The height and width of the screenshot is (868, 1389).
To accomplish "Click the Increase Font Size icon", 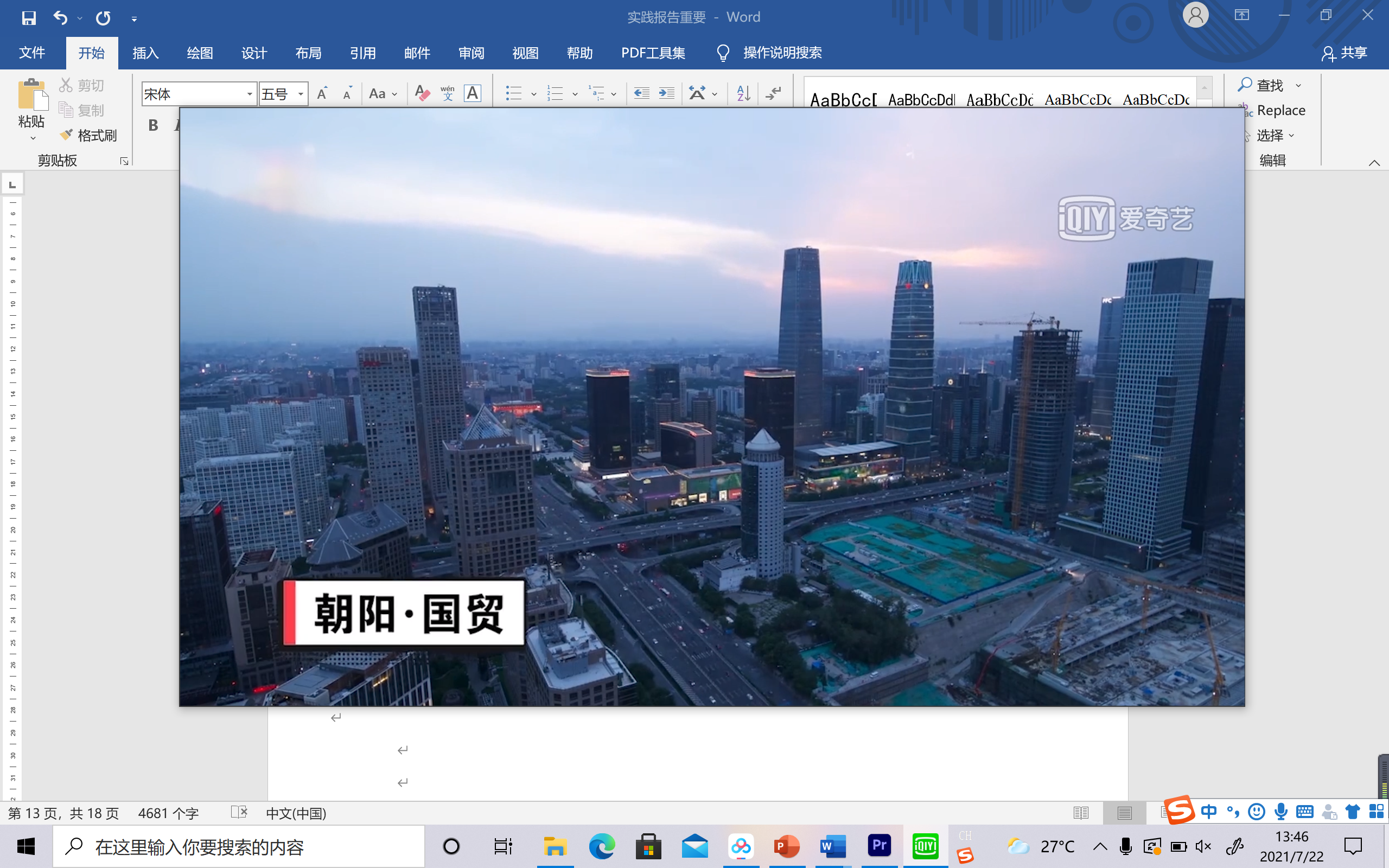I will [x=323, y=93].
